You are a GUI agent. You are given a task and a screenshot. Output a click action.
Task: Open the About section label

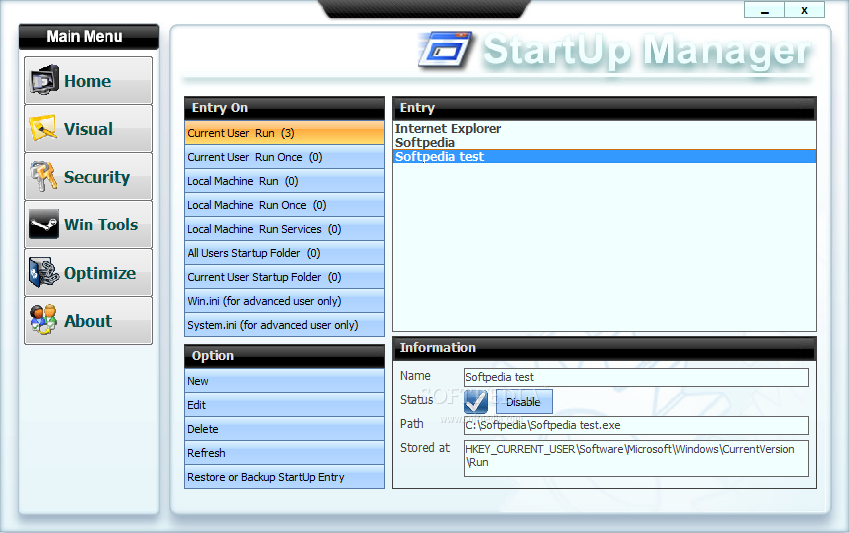point(88,321)
